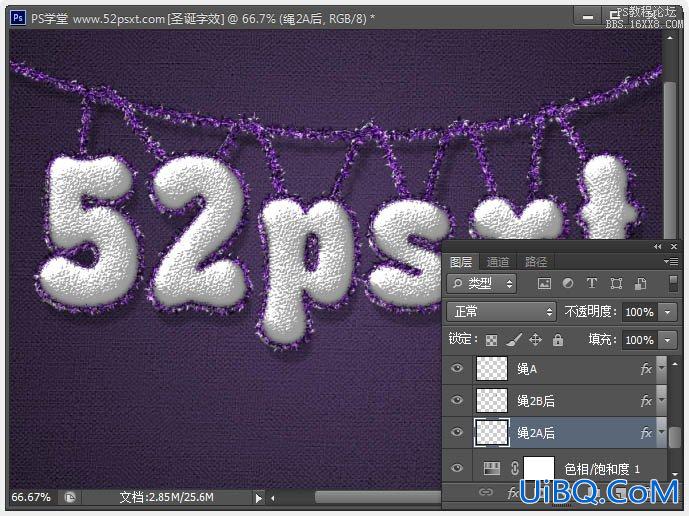Click the canvas vertical scrollbar thumb
The width and height of the screenshot is (689, 516).
669,160
